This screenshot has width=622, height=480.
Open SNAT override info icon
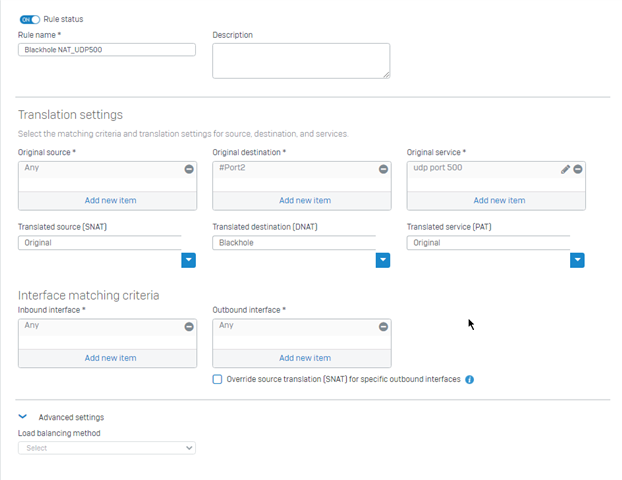(469, 380)
